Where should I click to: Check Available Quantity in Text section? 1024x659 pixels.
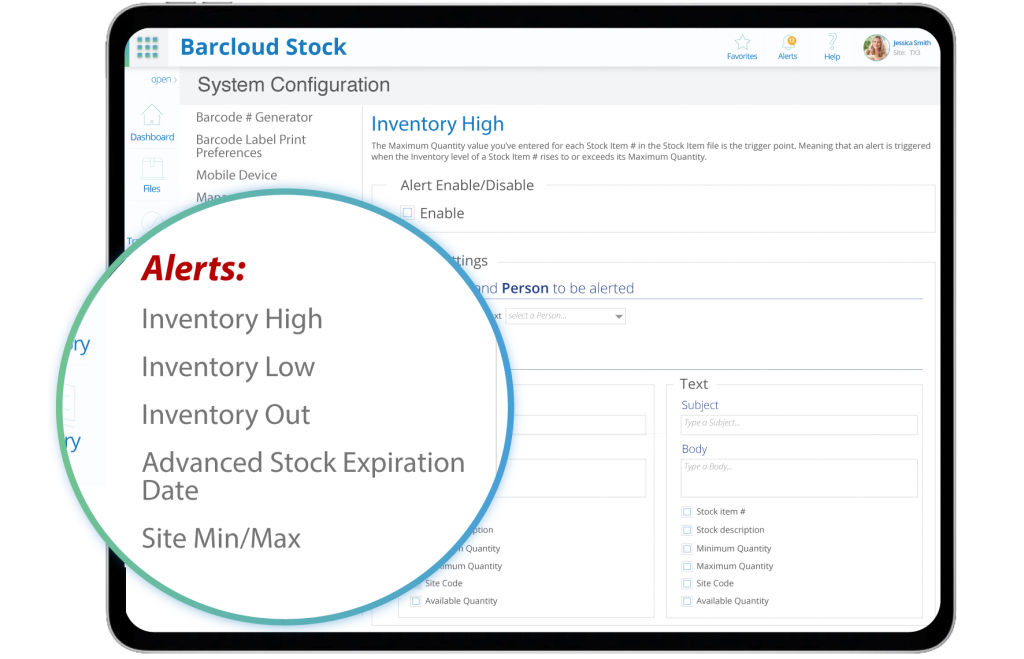coord(687,601)
